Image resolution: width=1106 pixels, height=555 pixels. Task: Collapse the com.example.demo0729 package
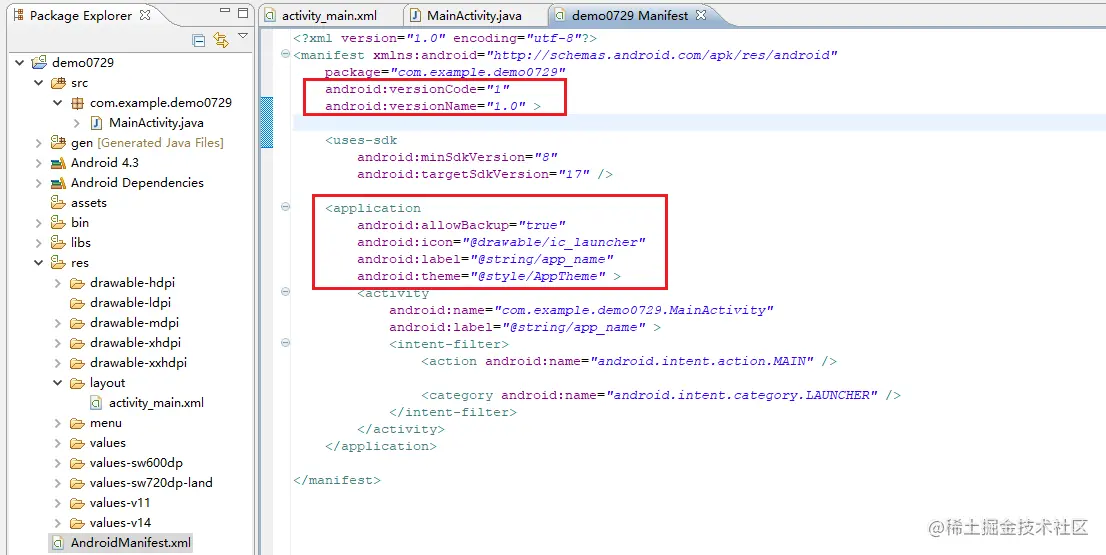tap(58, 103)
